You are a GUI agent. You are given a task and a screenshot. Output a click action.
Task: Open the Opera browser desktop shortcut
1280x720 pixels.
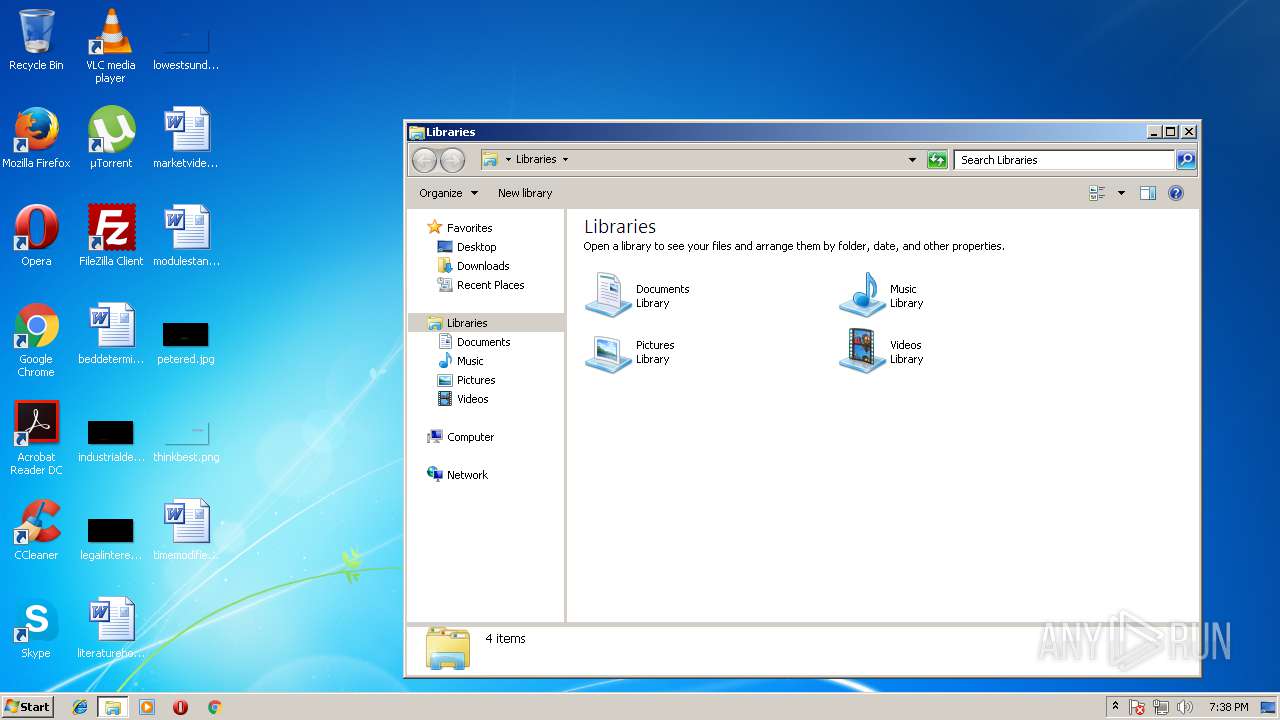point(36,236)
